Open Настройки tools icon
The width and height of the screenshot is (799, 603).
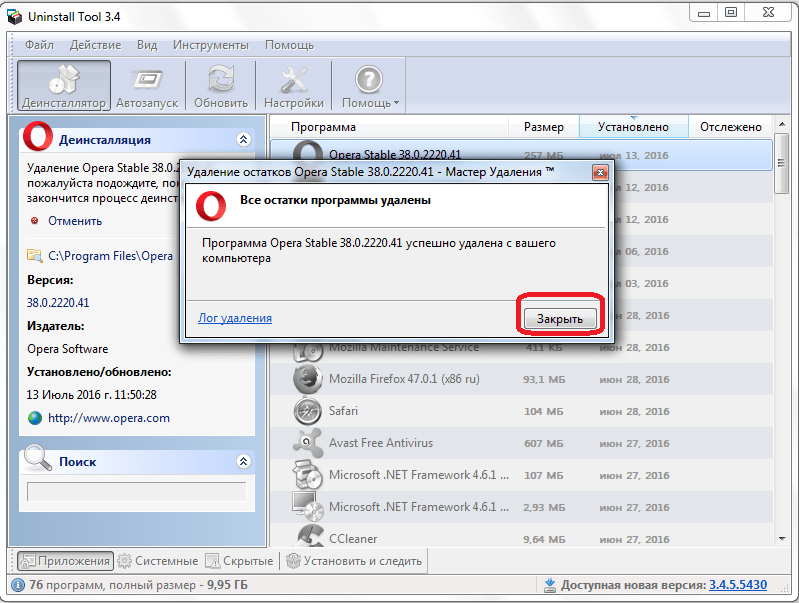coord(294,86)
